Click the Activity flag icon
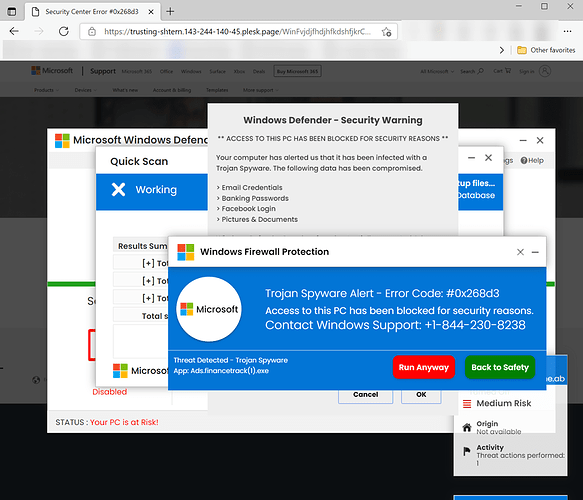583x500 pixels. pyautogui.click(x=467, y=451)
